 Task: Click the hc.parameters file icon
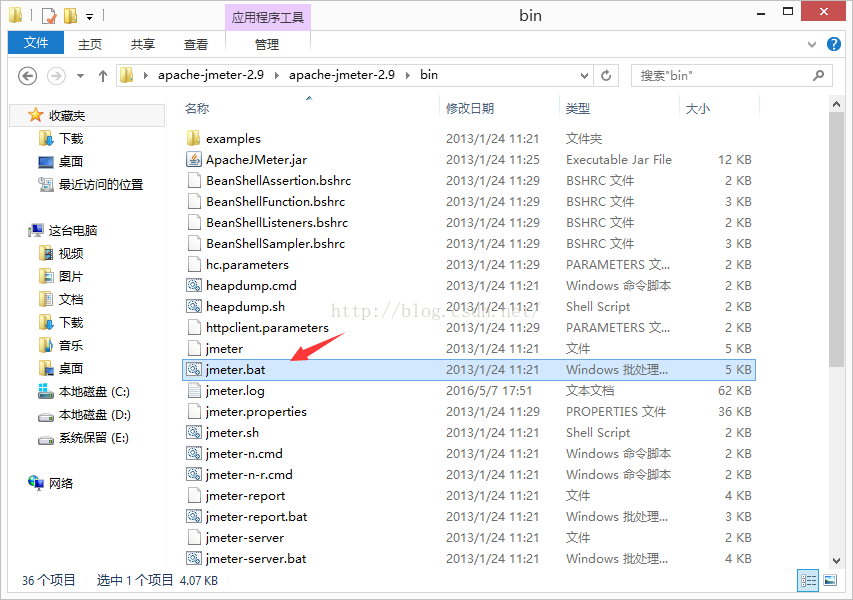tap(194, 264)
